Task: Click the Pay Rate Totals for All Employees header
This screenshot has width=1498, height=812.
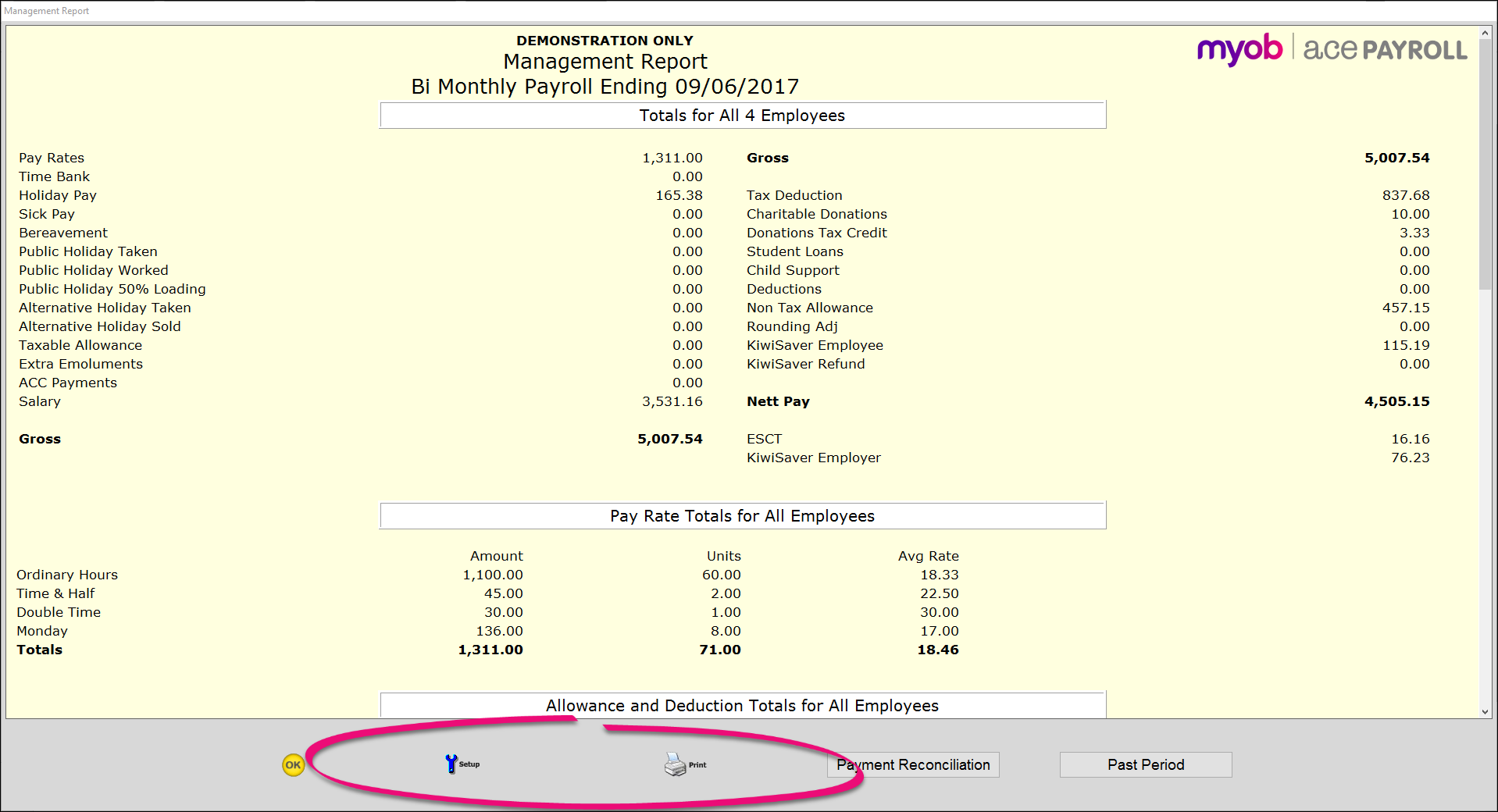Action: pyautogui.click(x=743, y=516)
